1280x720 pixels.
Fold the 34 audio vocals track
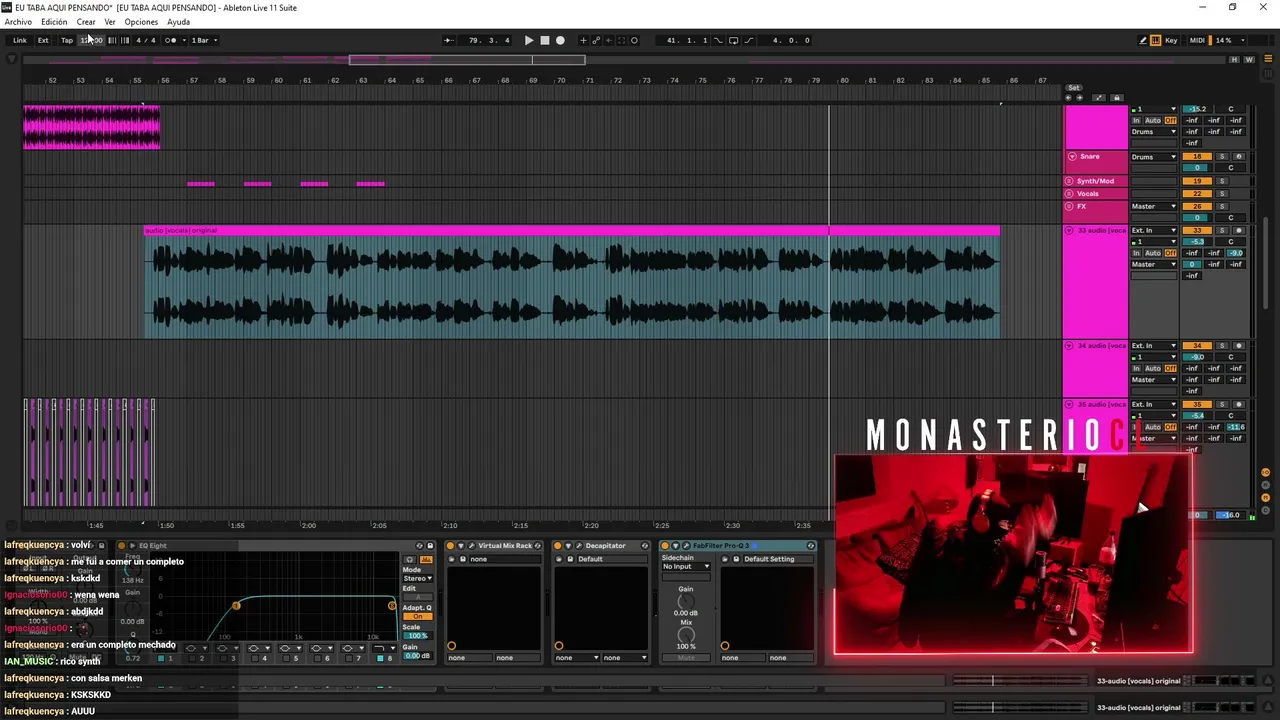point(1070,346)
